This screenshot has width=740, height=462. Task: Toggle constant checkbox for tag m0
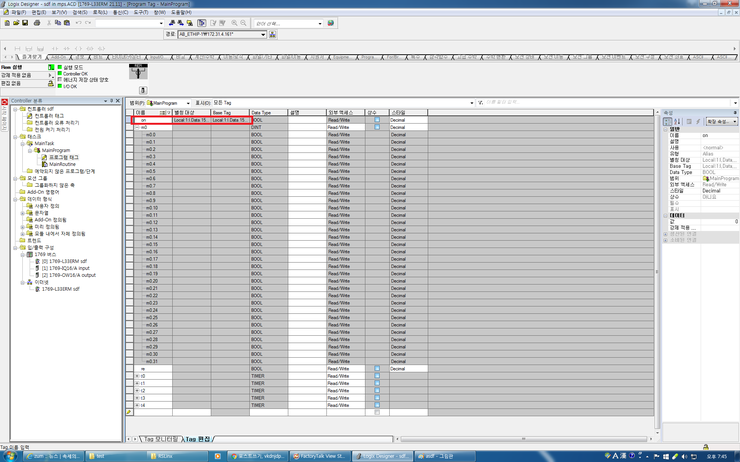click(377, 127)
